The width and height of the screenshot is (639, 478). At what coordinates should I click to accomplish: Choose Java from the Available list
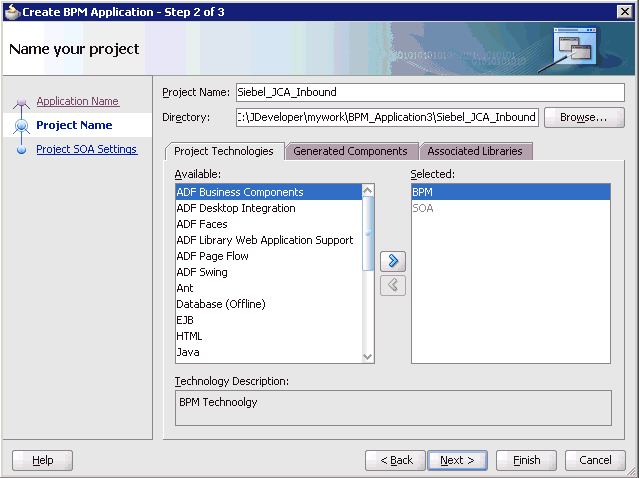(x=269, y=352)
